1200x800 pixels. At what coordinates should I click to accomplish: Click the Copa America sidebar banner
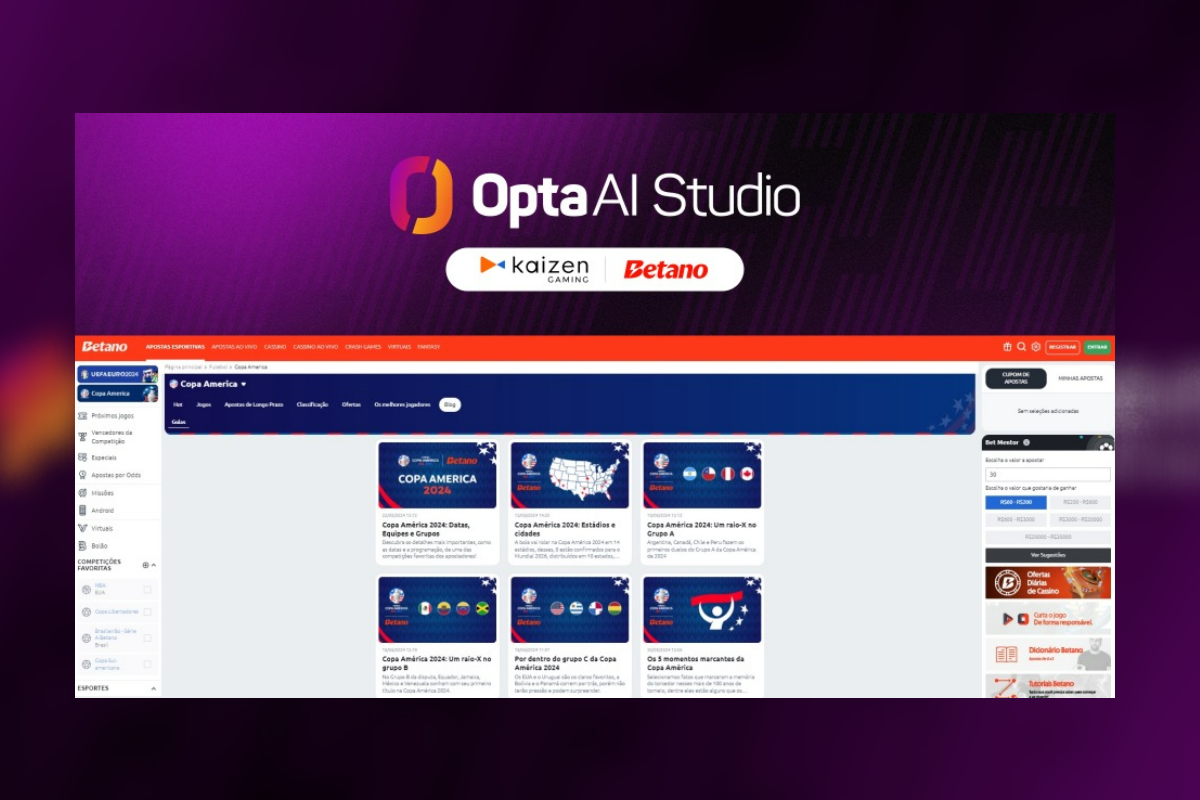pos(118,394)
